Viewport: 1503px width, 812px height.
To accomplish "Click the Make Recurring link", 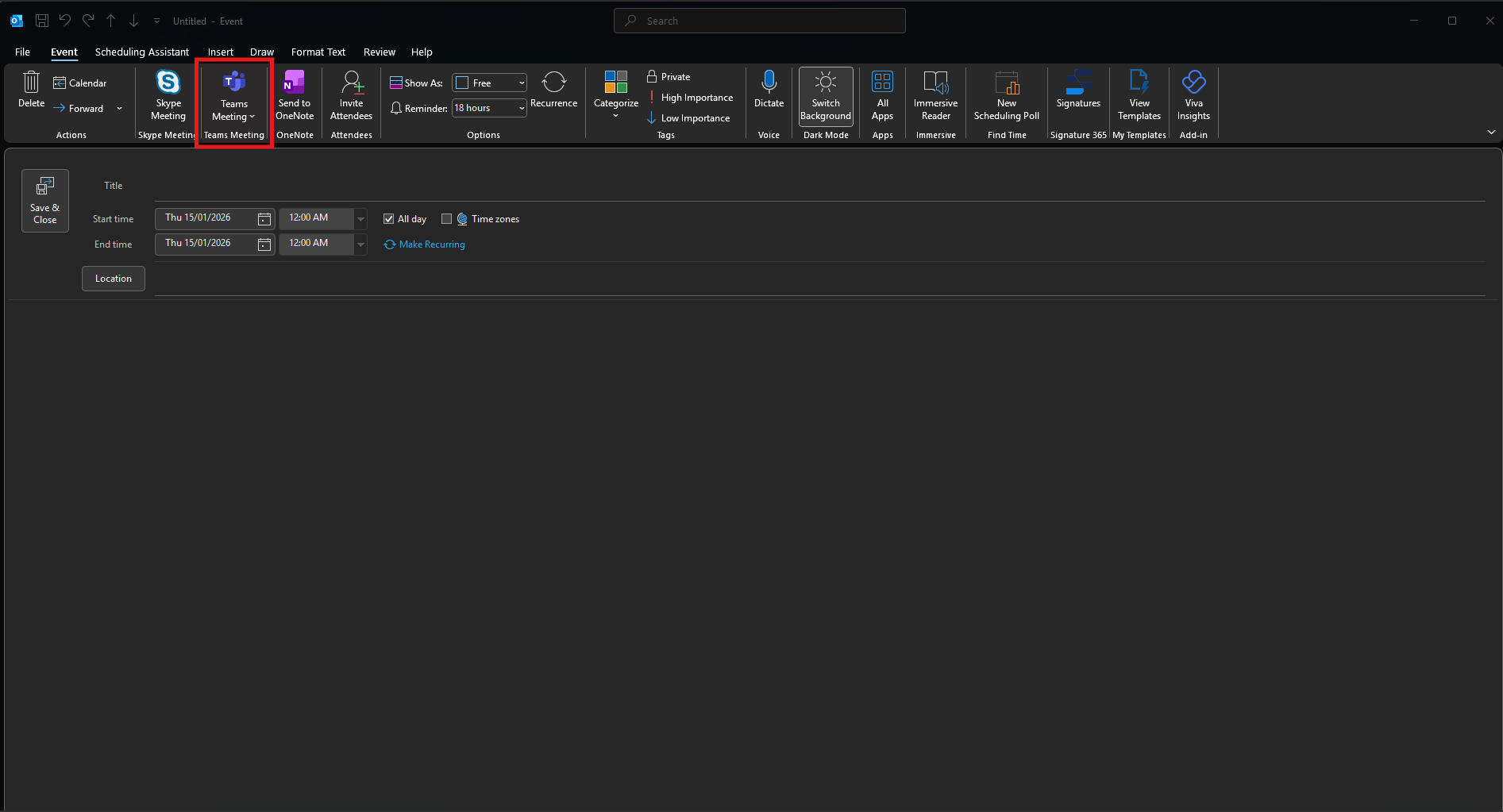I will point(431,244).
